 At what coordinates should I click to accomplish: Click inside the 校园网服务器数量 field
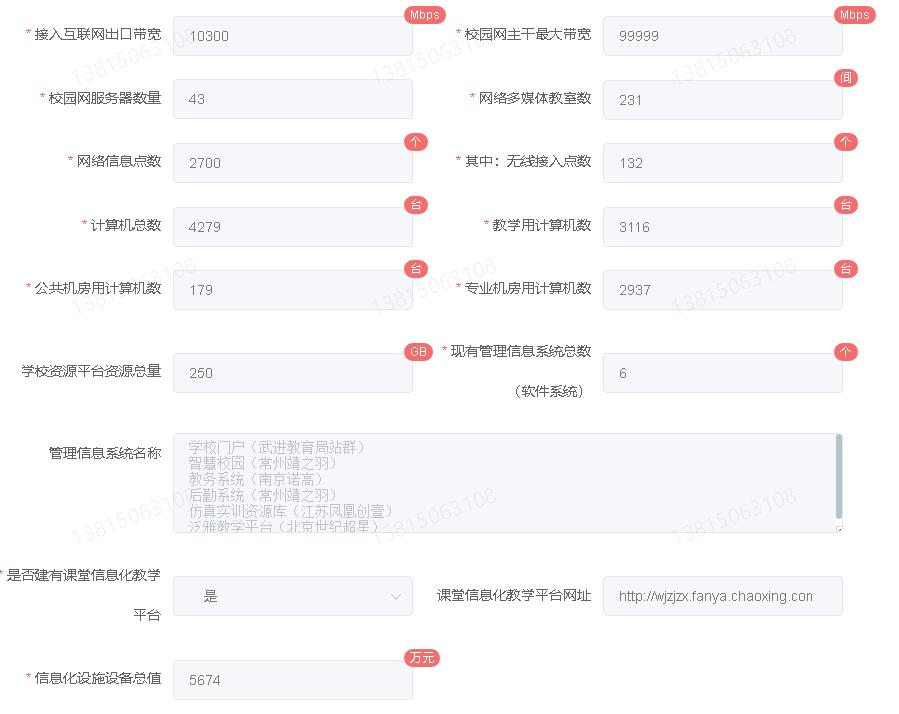tap(293, 99)
